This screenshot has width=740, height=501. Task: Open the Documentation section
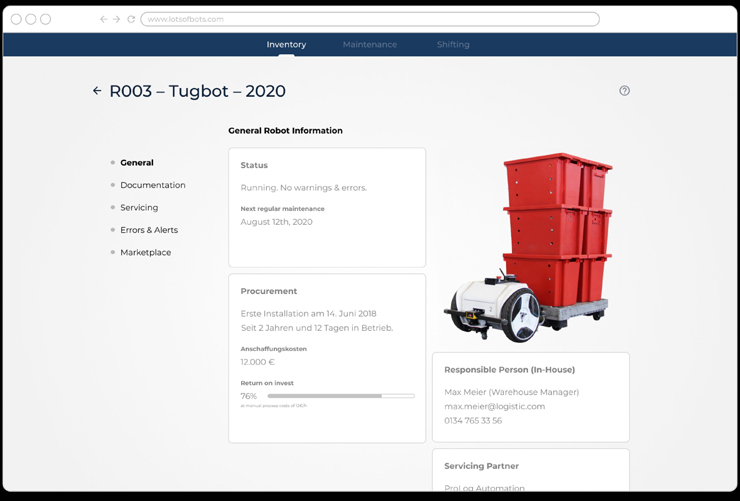pyautogui.click(x=152, y=185)
